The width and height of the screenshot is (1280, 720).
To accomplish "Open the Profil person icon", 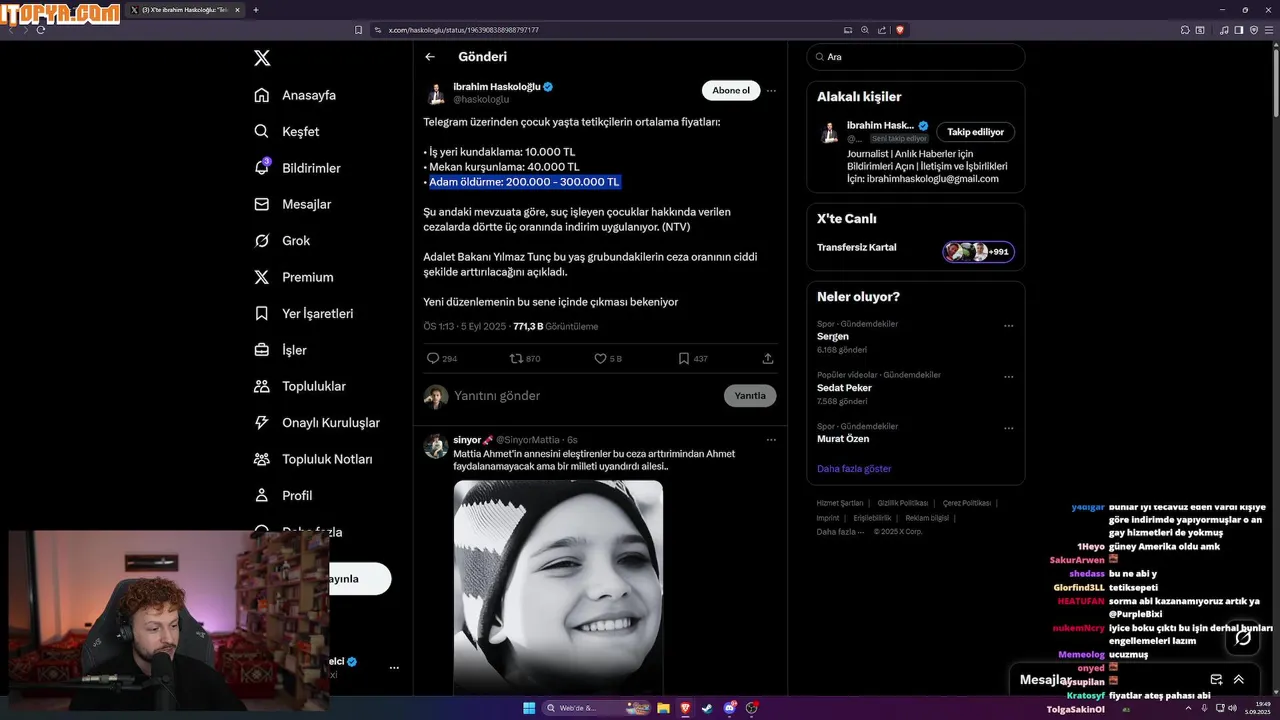I will [x=261, y=495].
